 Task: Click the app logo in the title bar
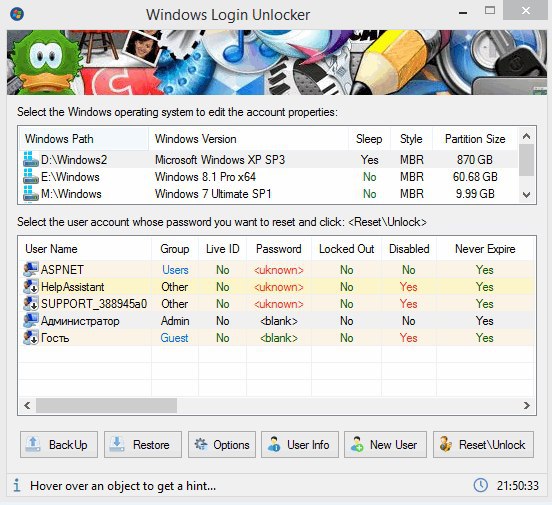[17, 14]
